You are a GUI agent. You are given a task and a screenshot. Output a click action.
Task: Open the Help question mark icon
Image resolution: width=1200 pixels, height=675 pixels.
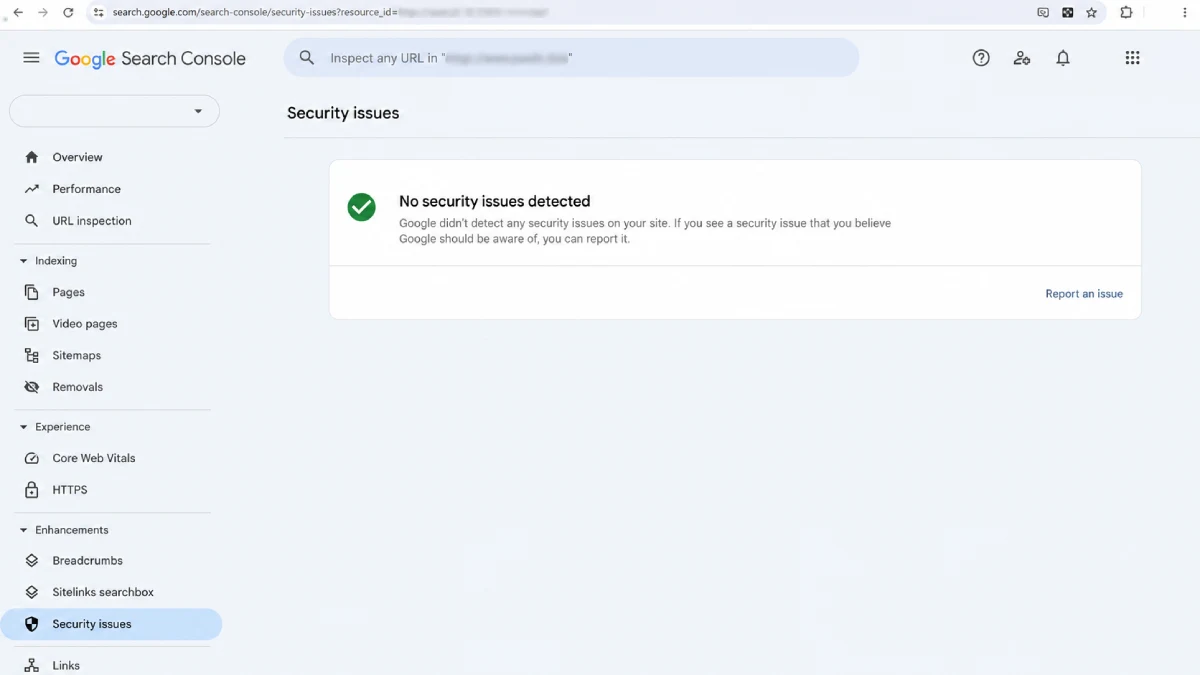tap(981, 58)
